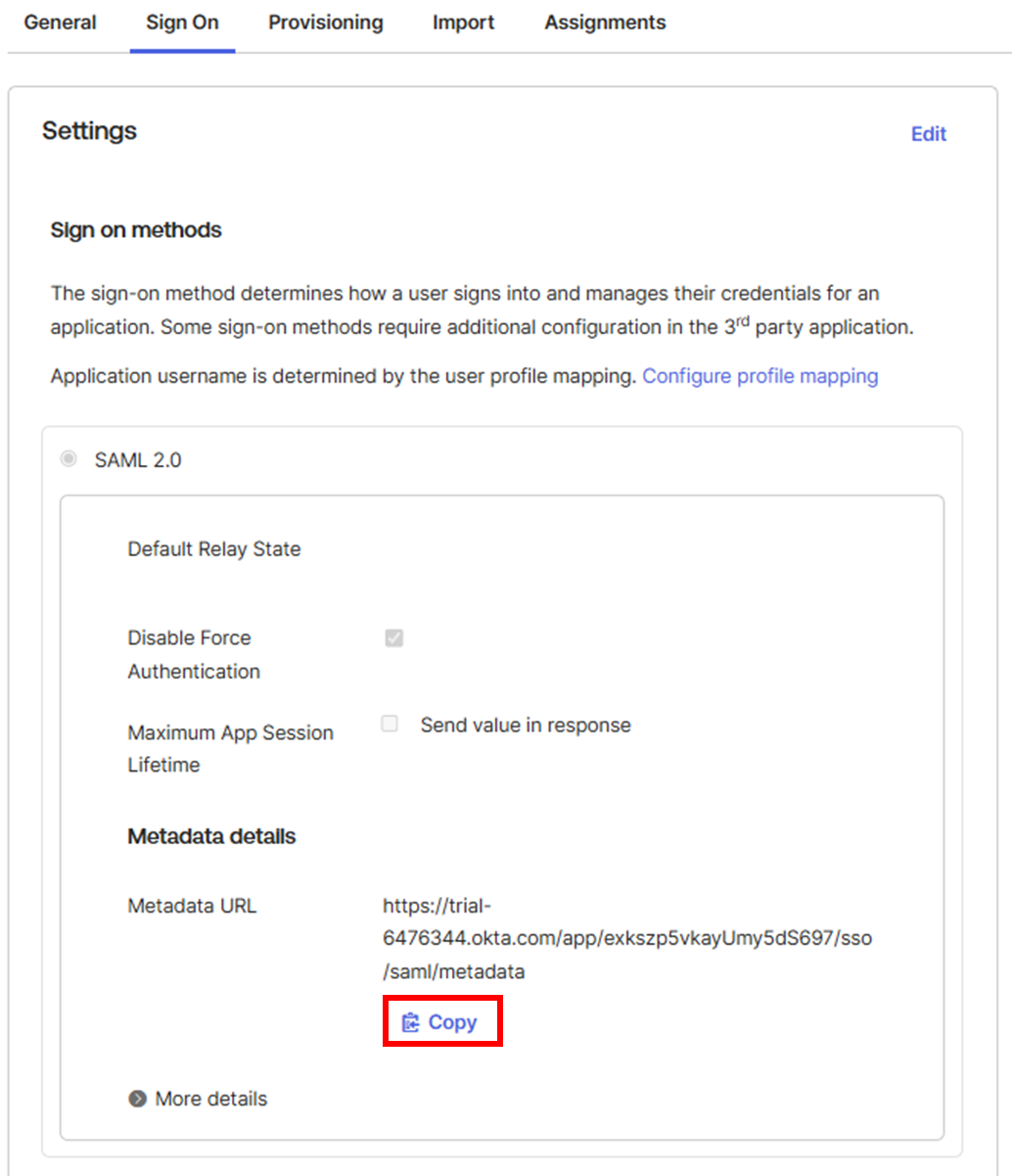Select the SAML 2.0 radio button

click(69, 458)
